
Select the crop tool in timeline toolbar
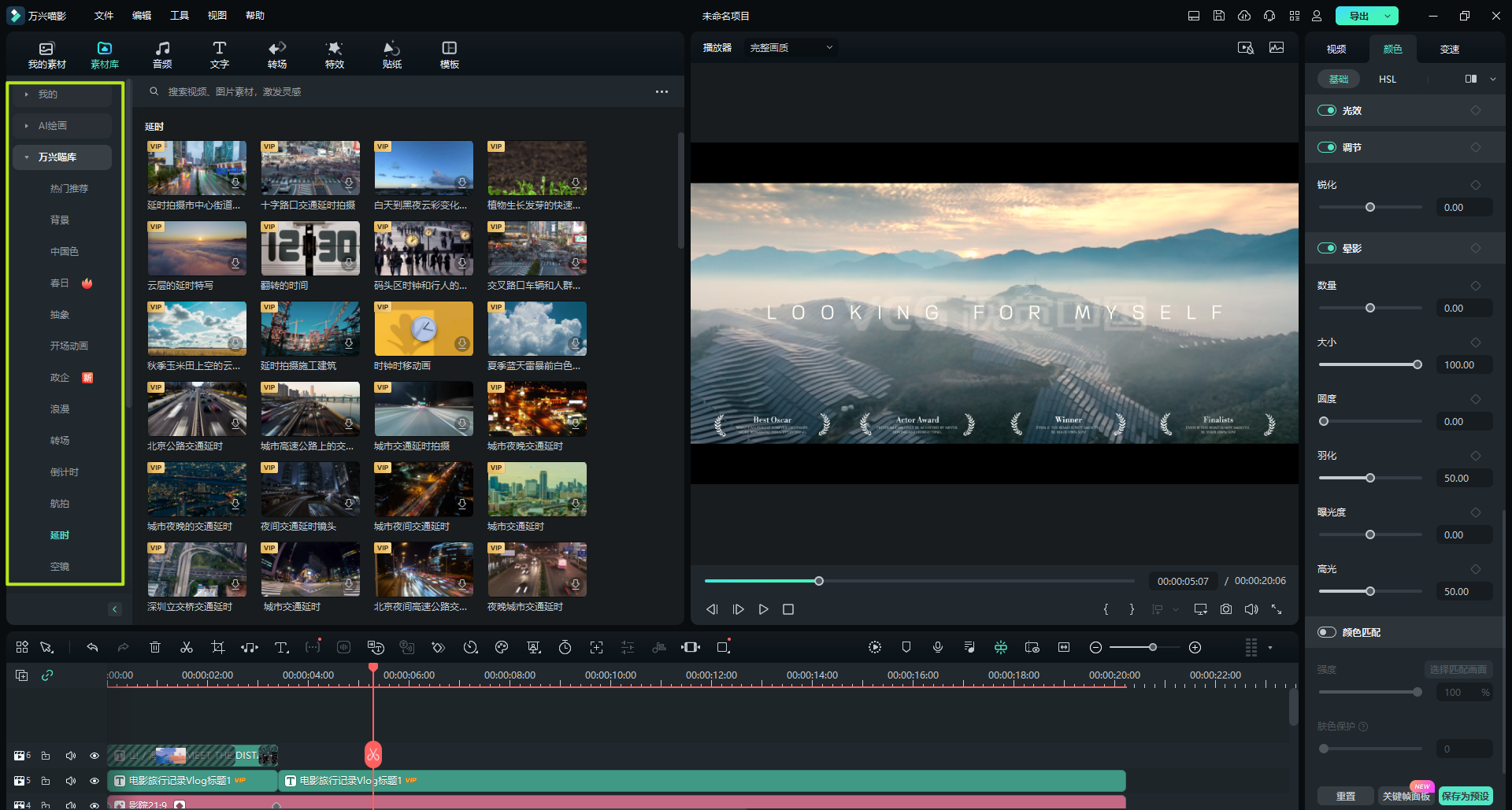(x=218, y=647)
